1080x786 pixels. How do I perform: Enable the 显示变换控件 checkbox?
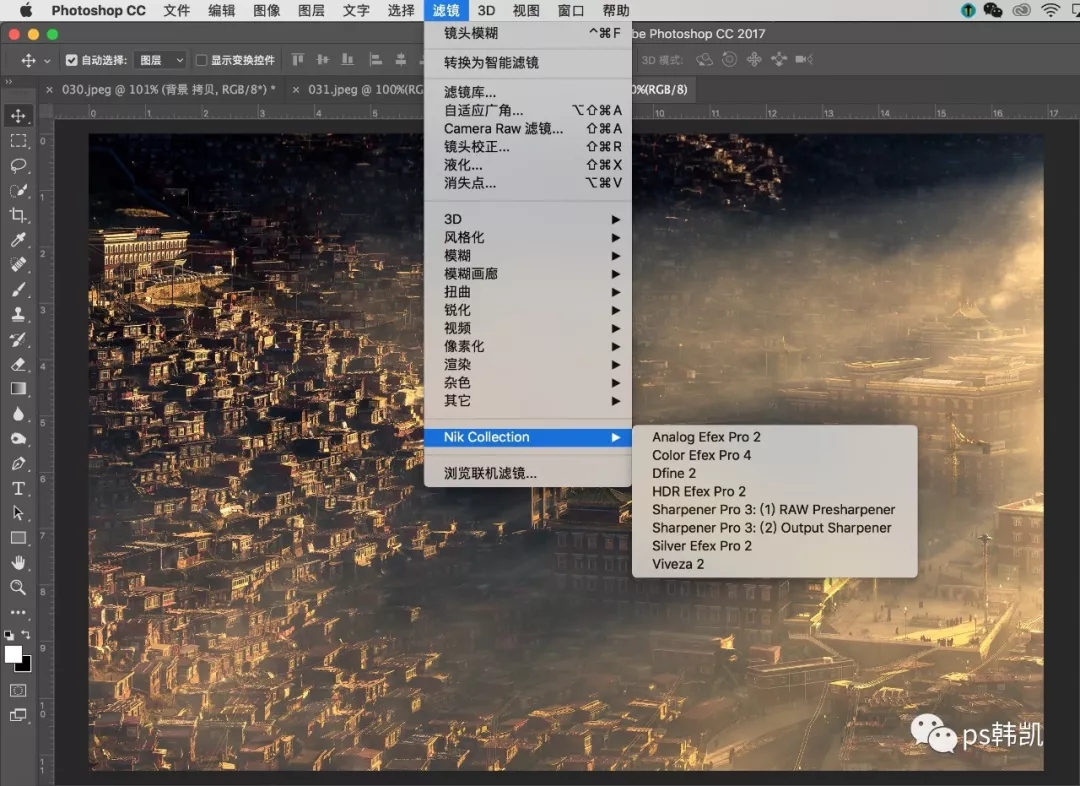(x=201, y=60)
